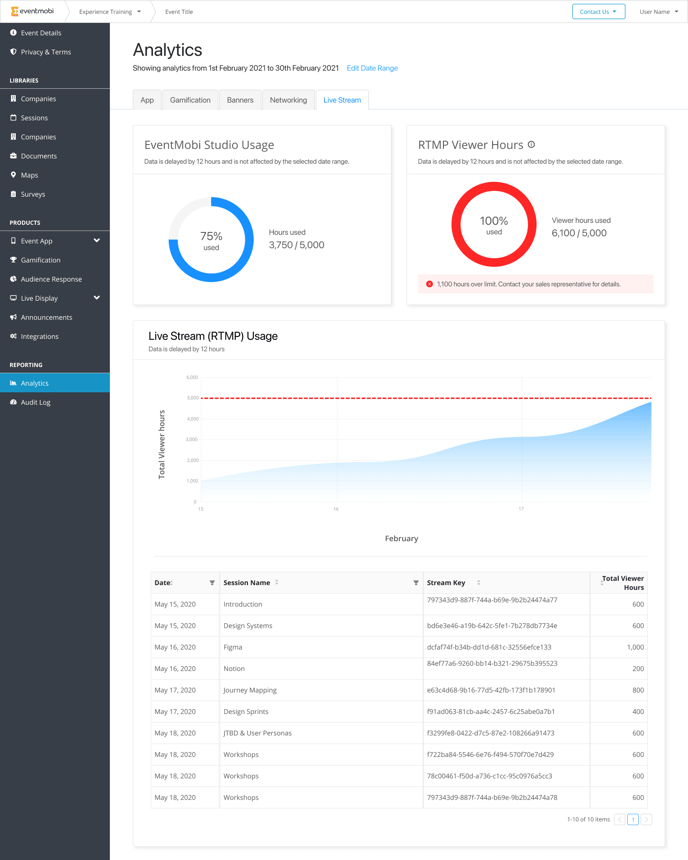Click stream key starting with e63c4d68
Screen dimensions: 688x860
(491, 690)
